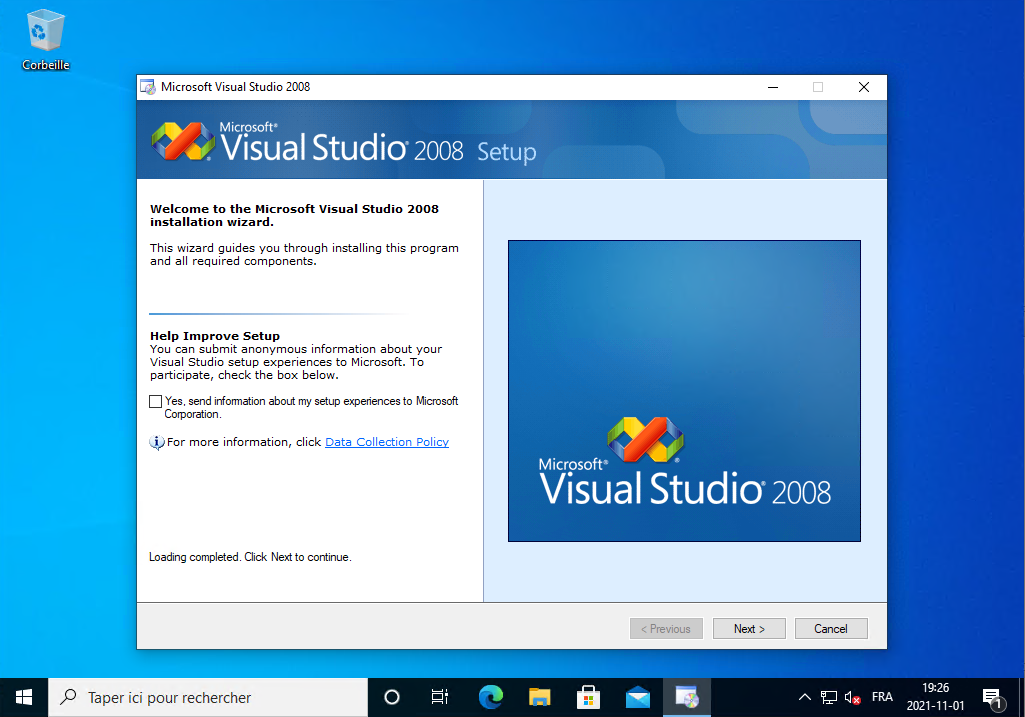Viewport: 1025px width, 717px height.
Task: Open File Explorer from the taskbar
Action: [x=540, y=697]
